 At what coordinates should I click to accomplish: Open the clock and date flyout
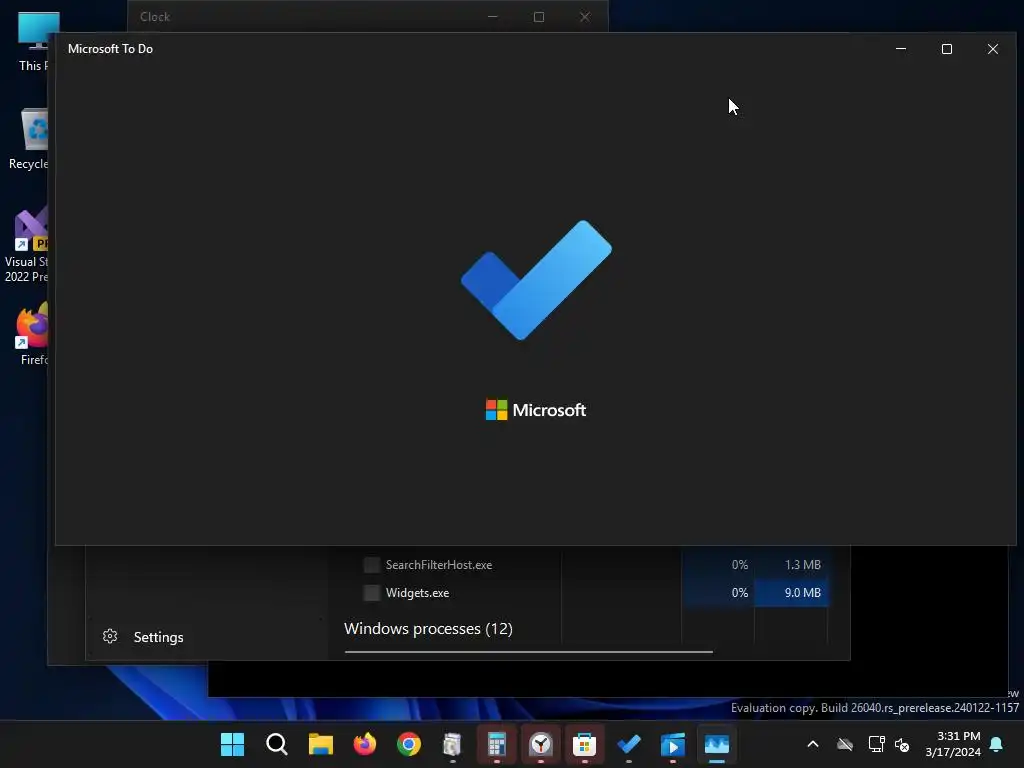pyautogui.click(x=953, y=744)
